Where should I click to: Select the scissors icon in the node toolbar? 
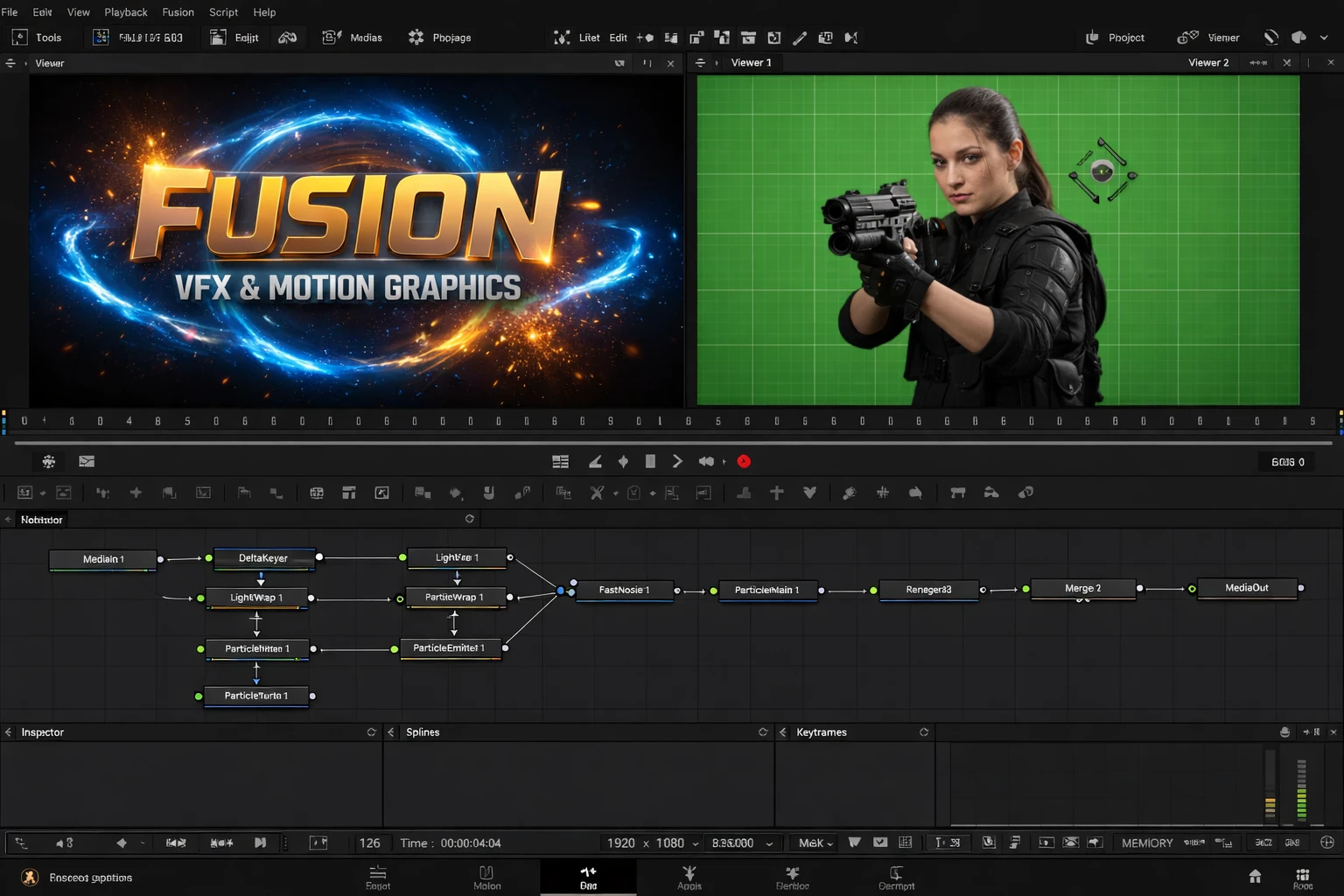598,493
